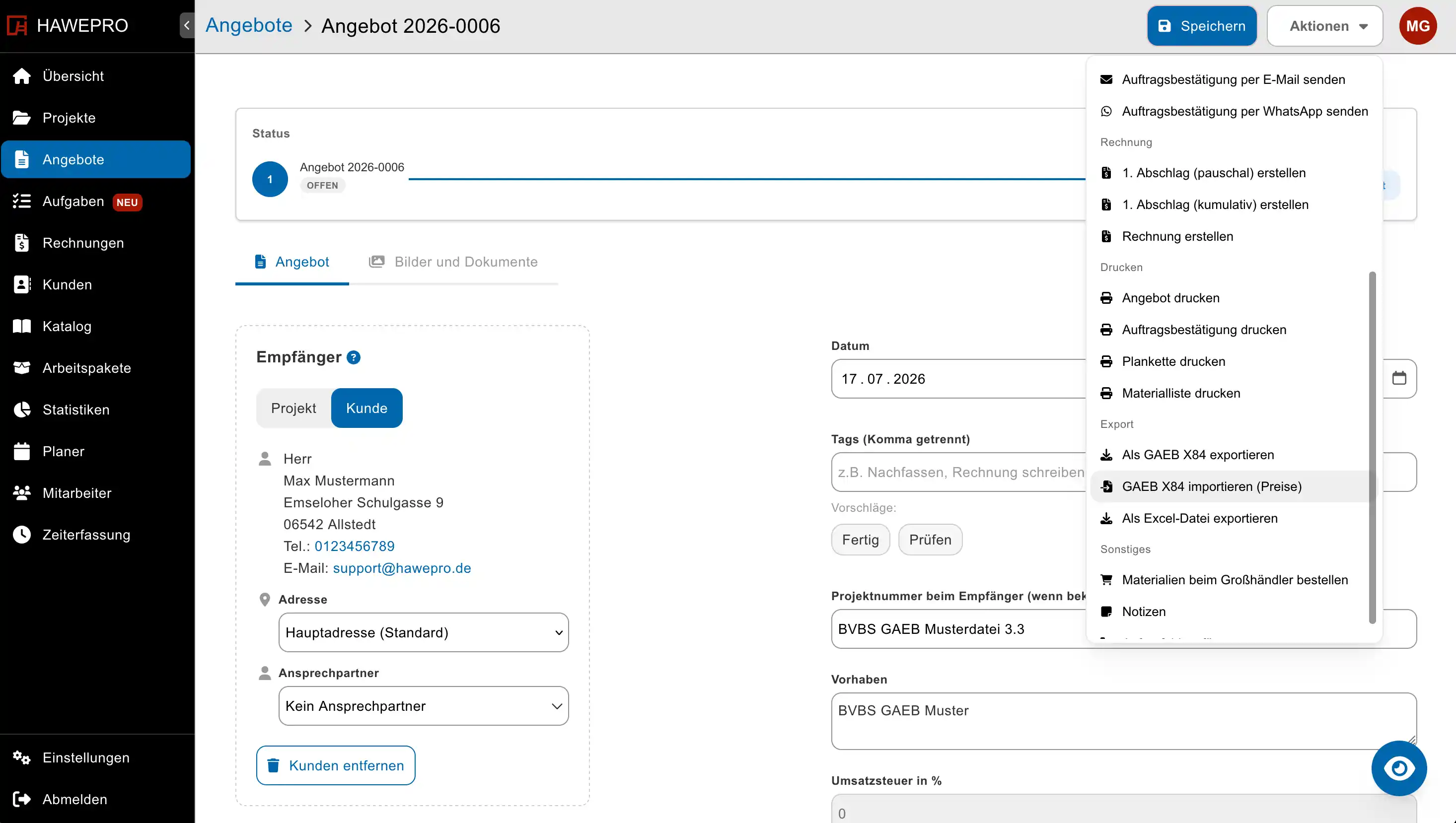The width and height of the screenshot is (1456, 823).
Task: Create 1. Abschlag (pauschal)
Action: pos(1234,173)
